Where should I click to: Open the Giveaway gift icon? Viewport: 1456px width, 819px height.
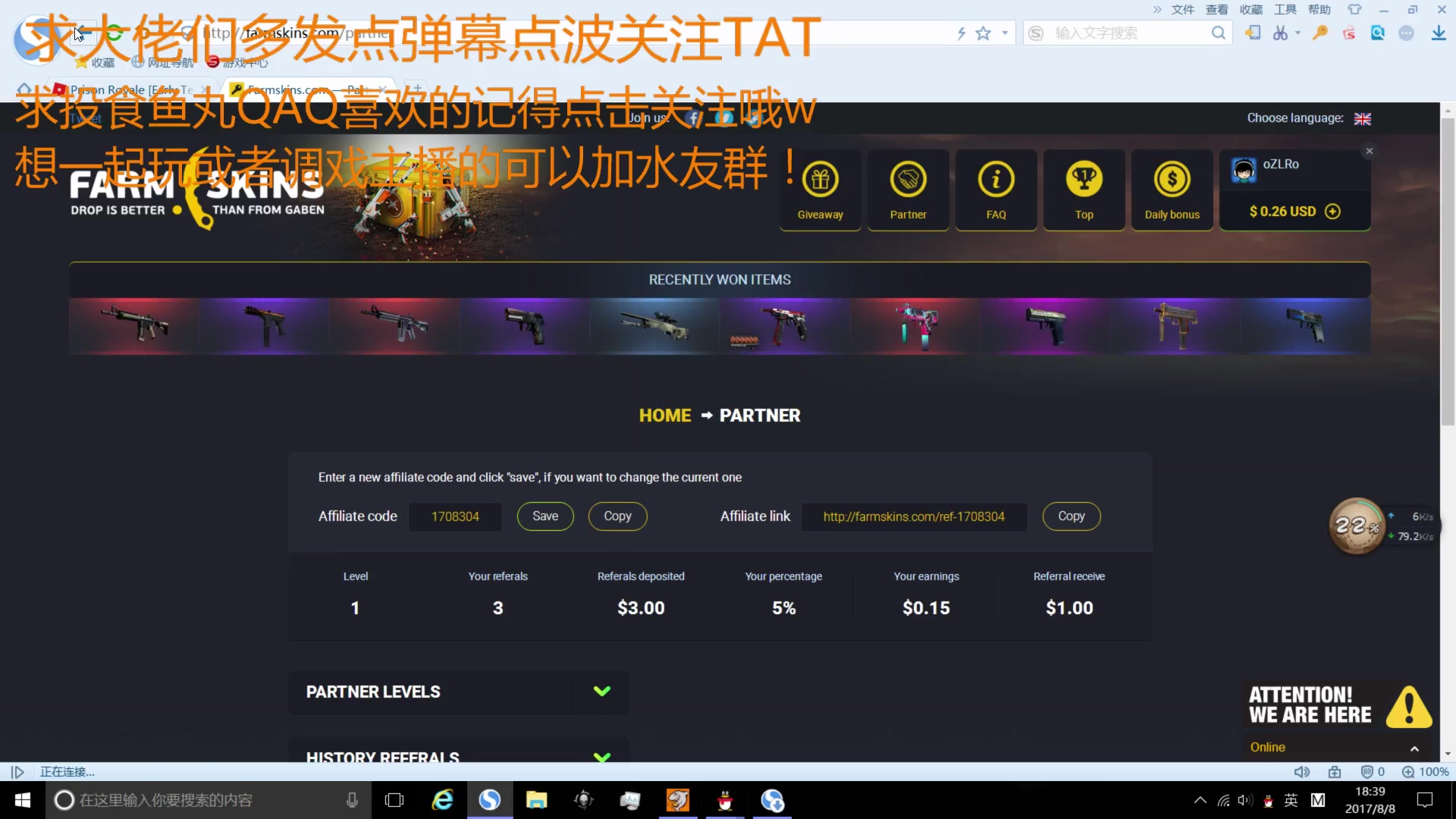pyautogui.click(x=820, y=190)
